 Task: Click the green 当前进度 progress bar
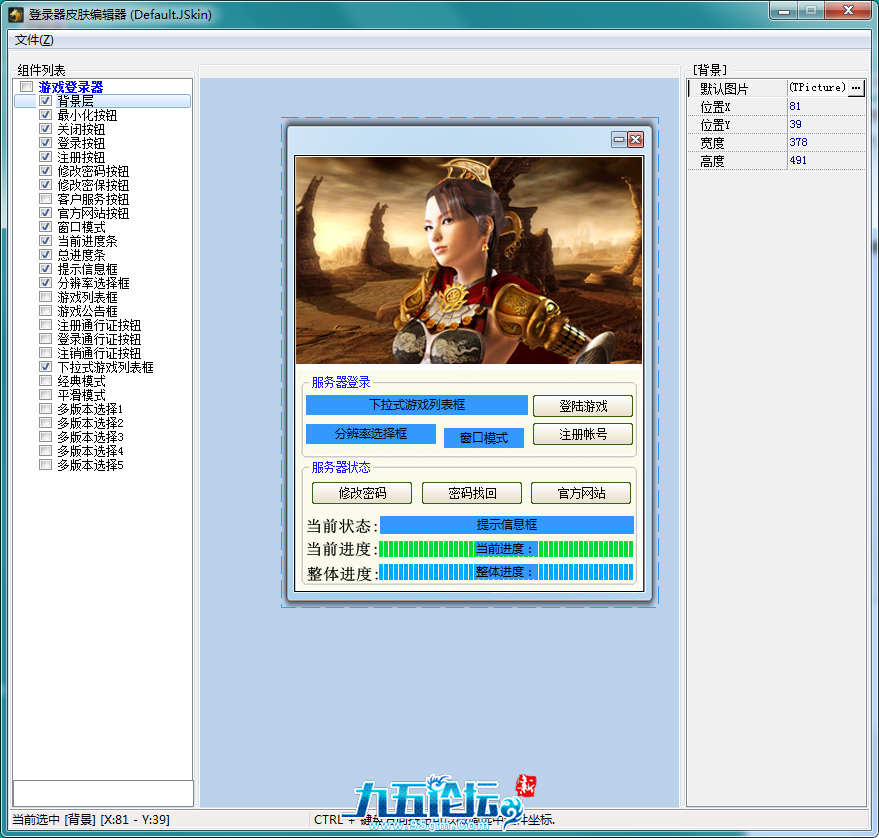coord(506,549)
